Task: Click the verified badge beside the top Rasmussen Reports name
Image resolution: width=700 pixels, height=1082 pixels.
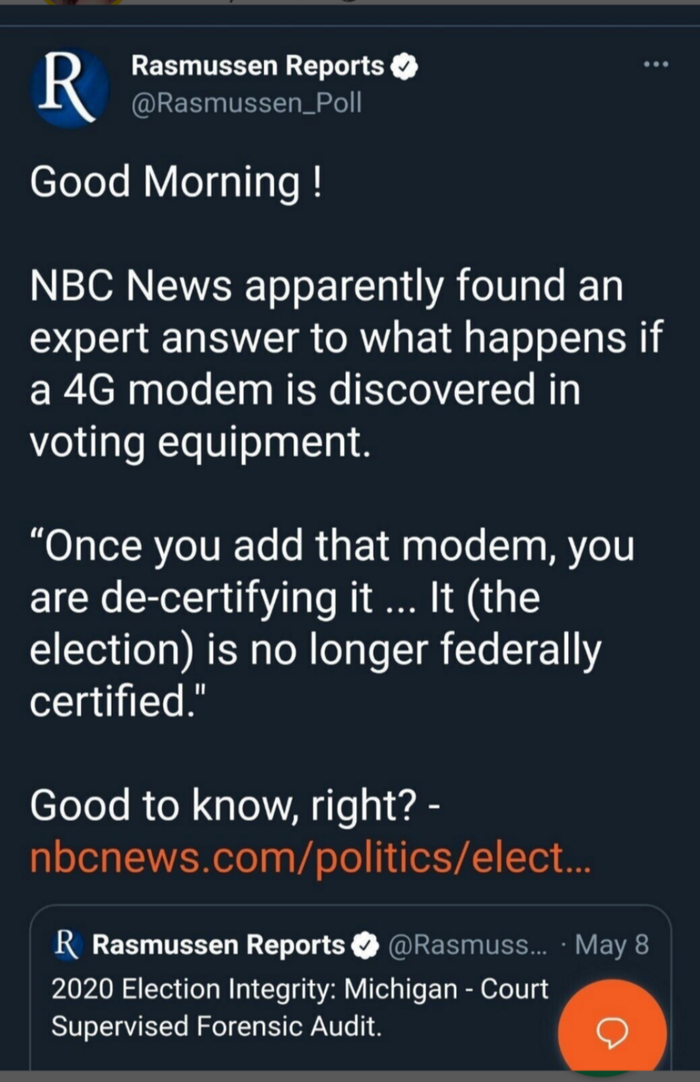Action: [x=405, y=68]
